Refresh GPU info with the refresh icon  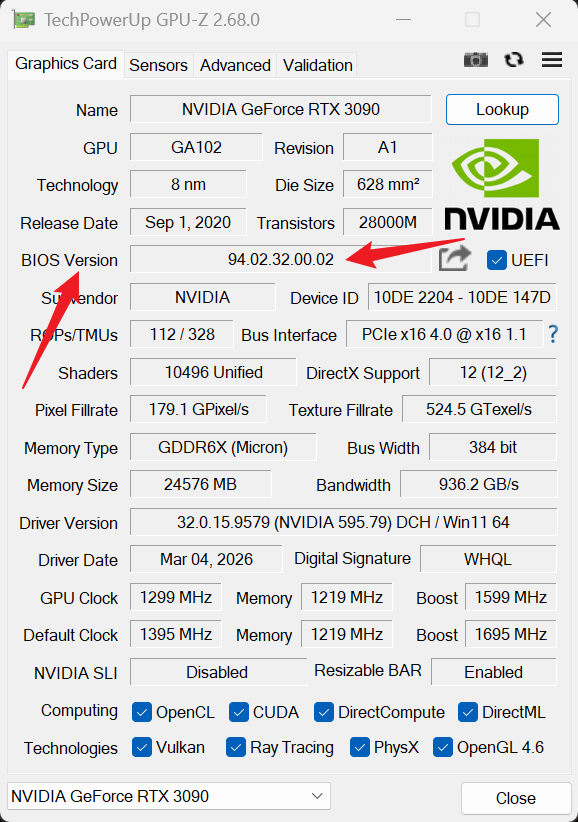click(x=514, y=60)
